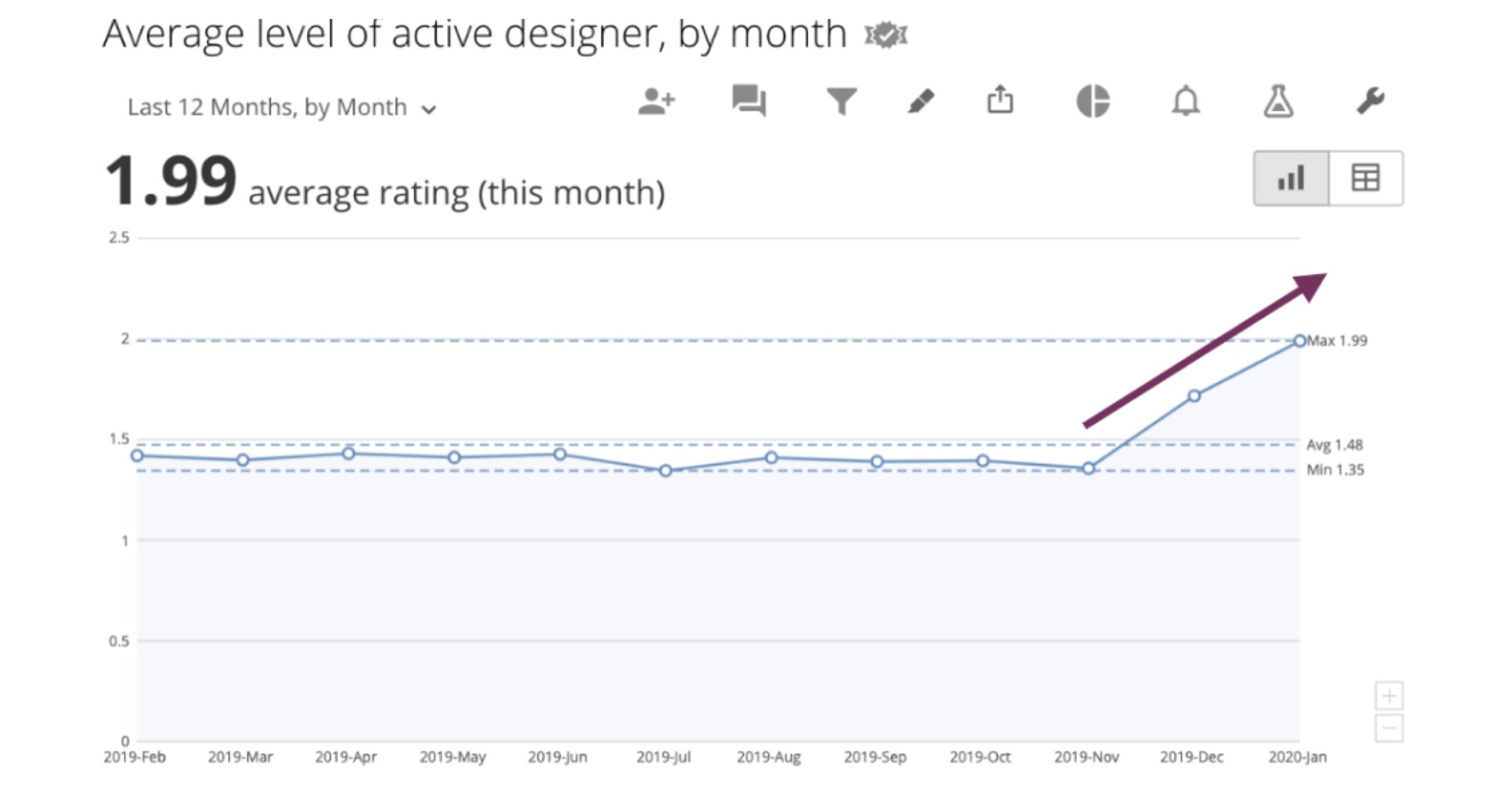1512x790 pixels.
Task: Click the zoom out minus button
Action: pyautogui.click(x=1390, y=729)
